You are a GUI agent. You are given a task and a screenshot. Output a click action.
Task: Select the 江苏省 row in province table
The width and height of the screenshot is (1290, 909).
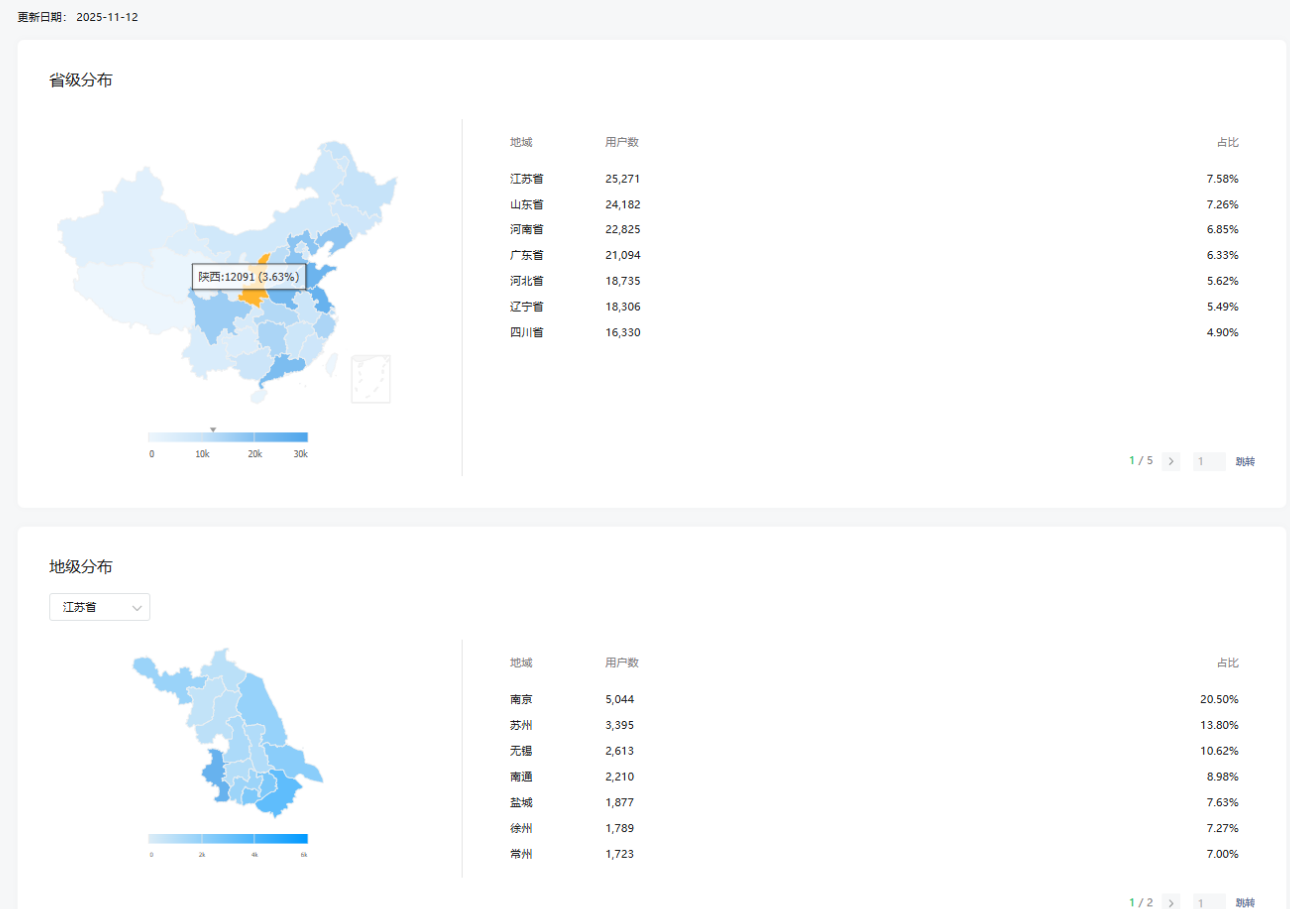[x=874, y=179]
